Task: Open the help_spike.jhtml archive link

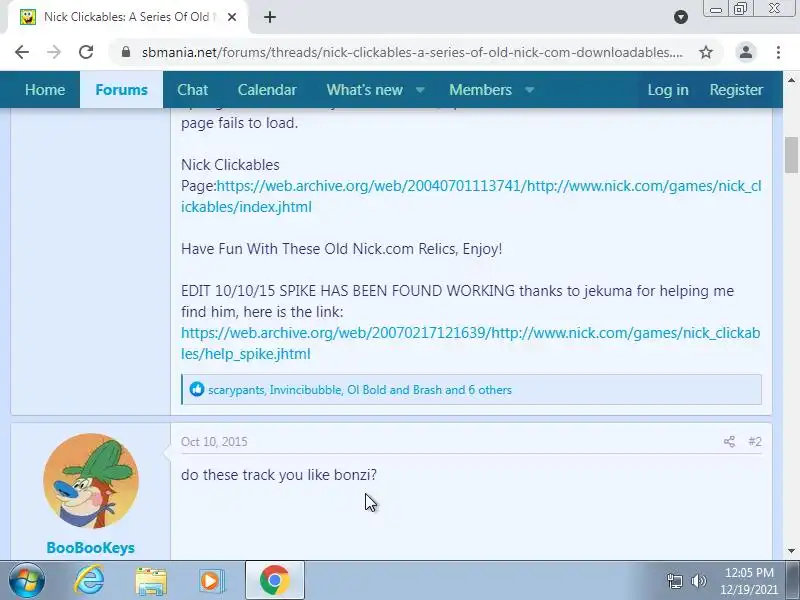Action: point(470,343)
